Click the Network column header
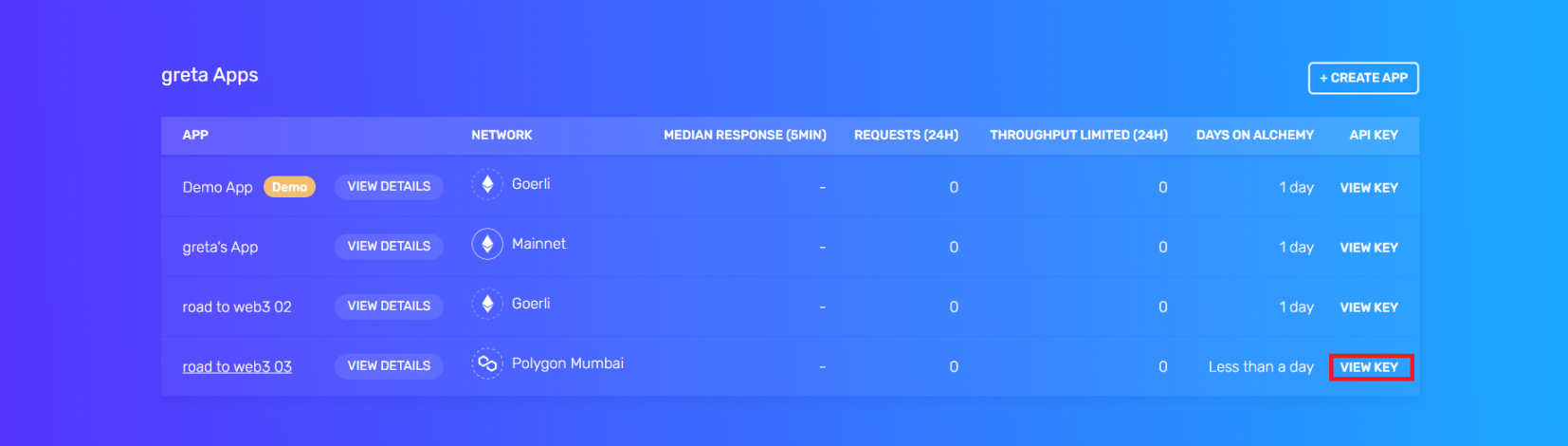1568x446 pixels. tap(501, 136)
